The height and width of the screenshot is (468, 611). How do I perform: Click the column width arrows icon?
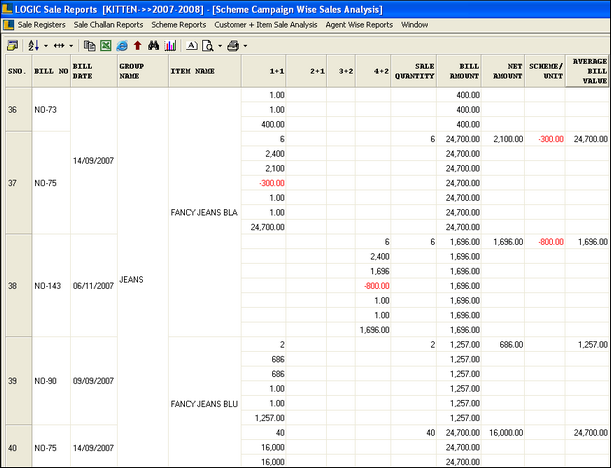point(59,46)
